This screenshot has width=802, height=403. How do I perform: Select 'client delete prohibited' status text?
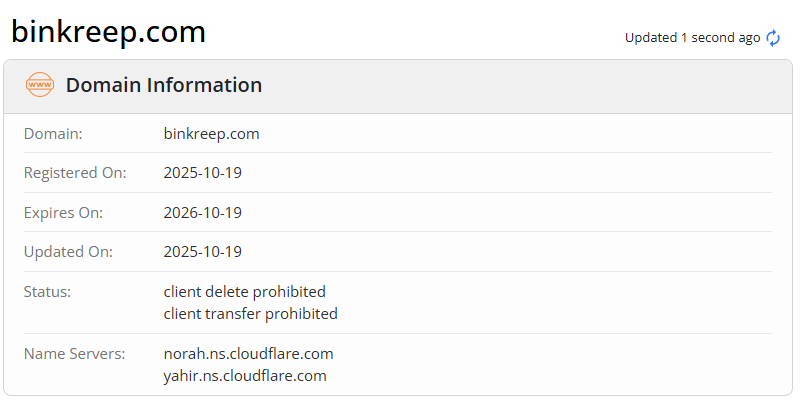pyautogui.click(x=245, y=292)
